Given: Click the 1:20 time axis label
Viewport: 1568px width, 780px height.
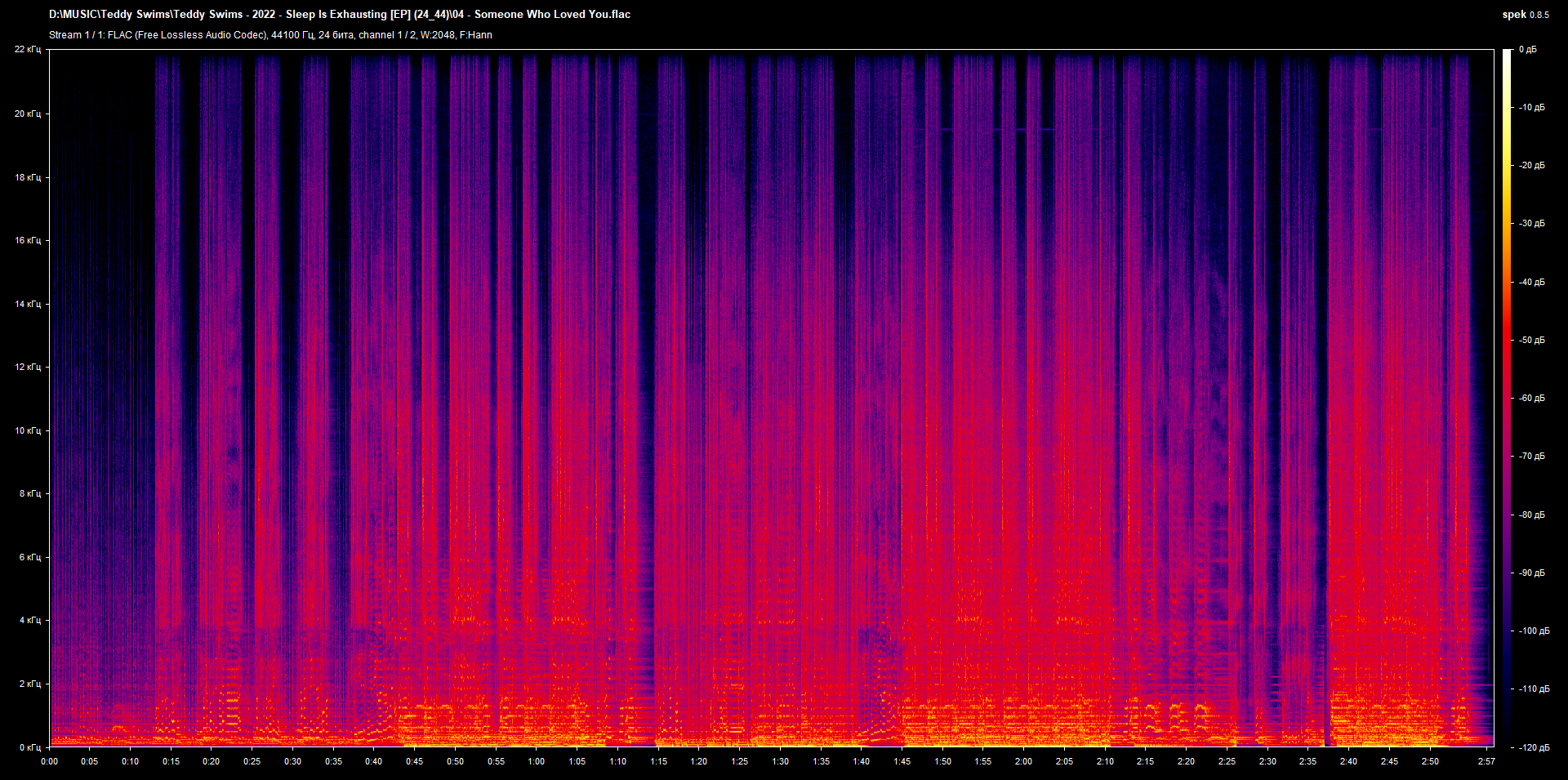Looking at the screenshot, I should [699, 761].
